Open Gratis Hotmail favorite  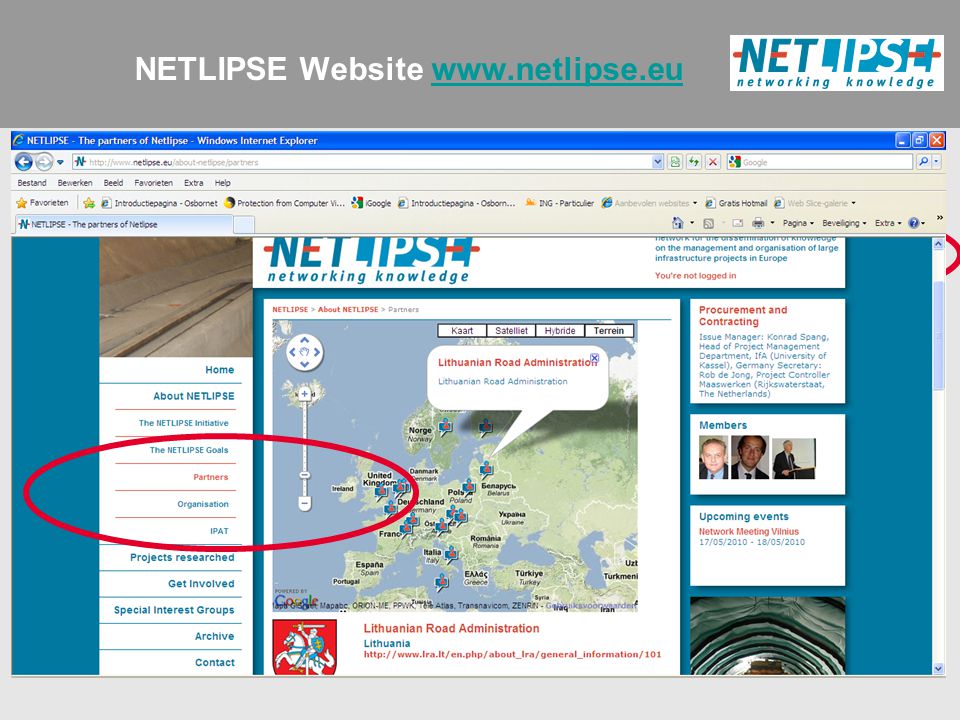[736, 203]
